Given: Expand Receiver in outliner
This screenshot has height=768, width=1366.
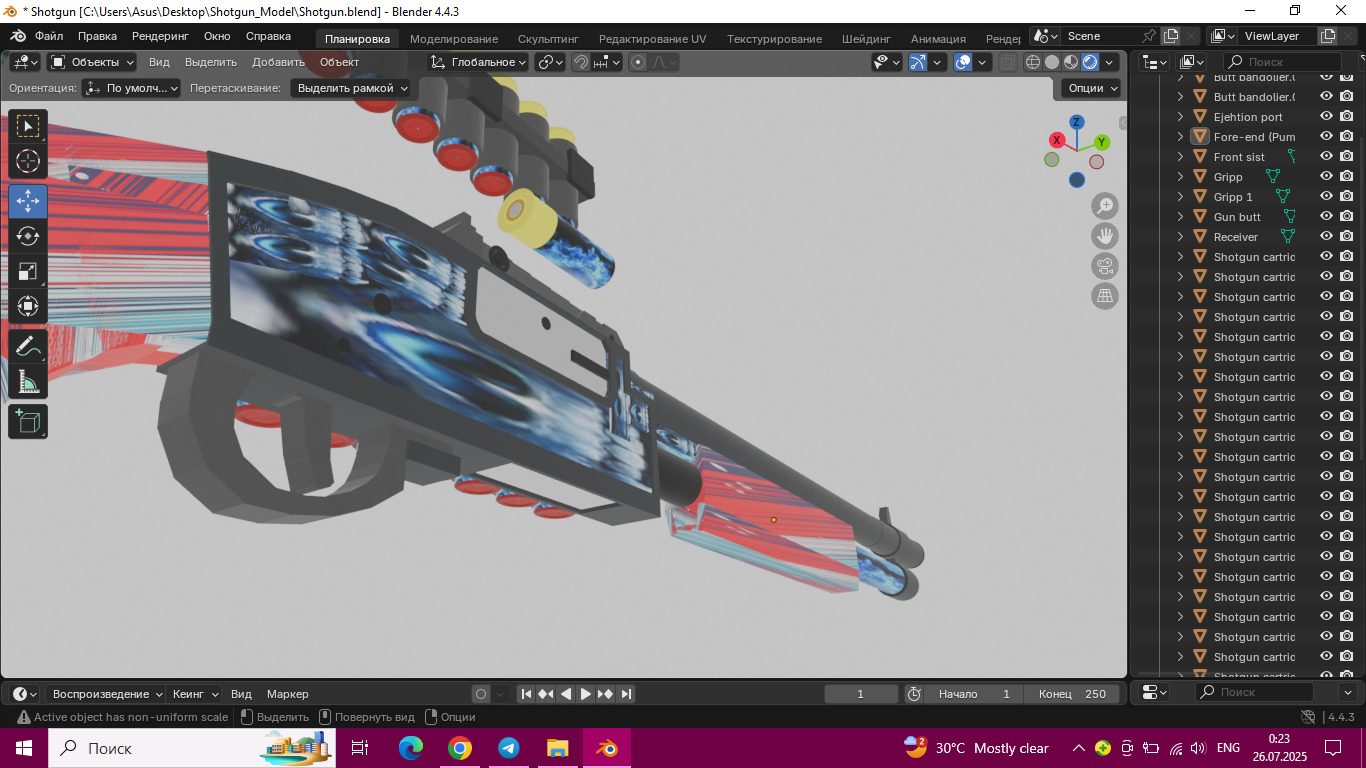Looking at the screenshot, I should pos(1180,237).
